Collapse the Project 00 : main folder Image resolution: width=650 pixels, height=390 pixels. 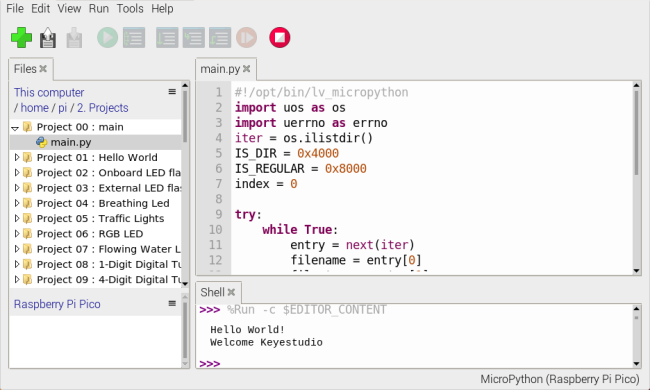pos(16,128)
